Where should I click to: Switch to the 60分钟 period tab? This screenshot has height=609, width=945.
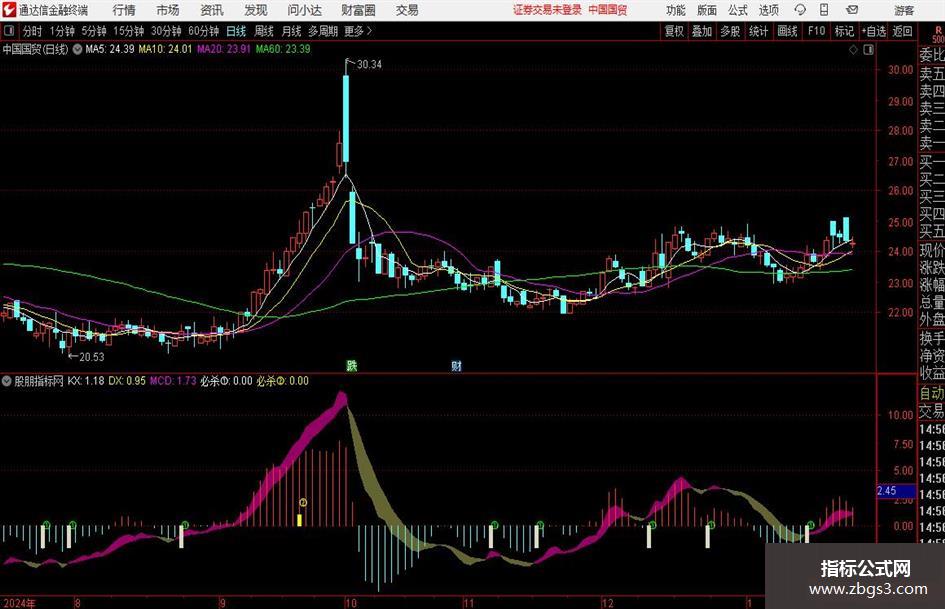(x=203, y=31)
